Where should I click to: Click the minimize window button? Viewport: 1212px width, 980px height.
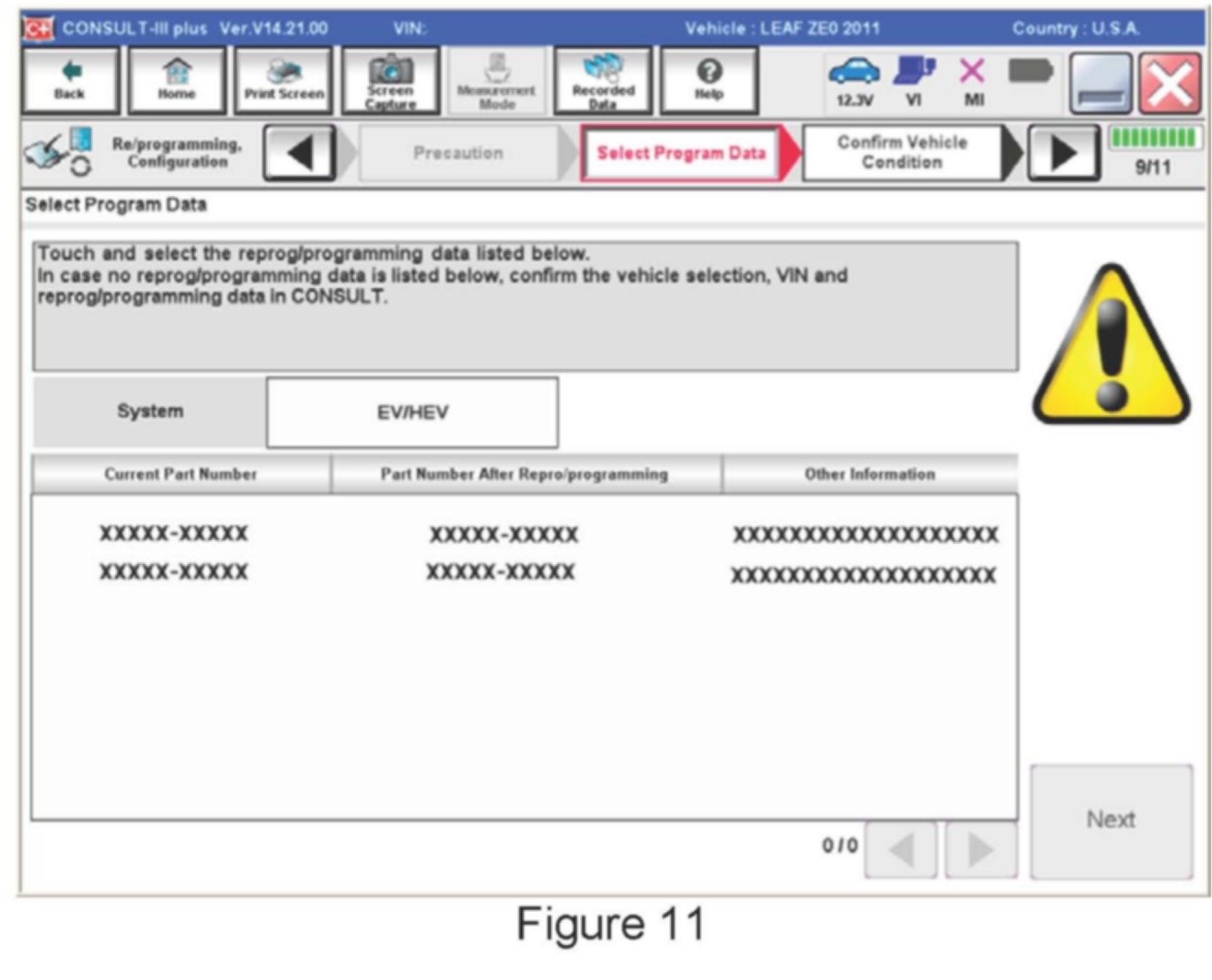(x=1101, y=85)
